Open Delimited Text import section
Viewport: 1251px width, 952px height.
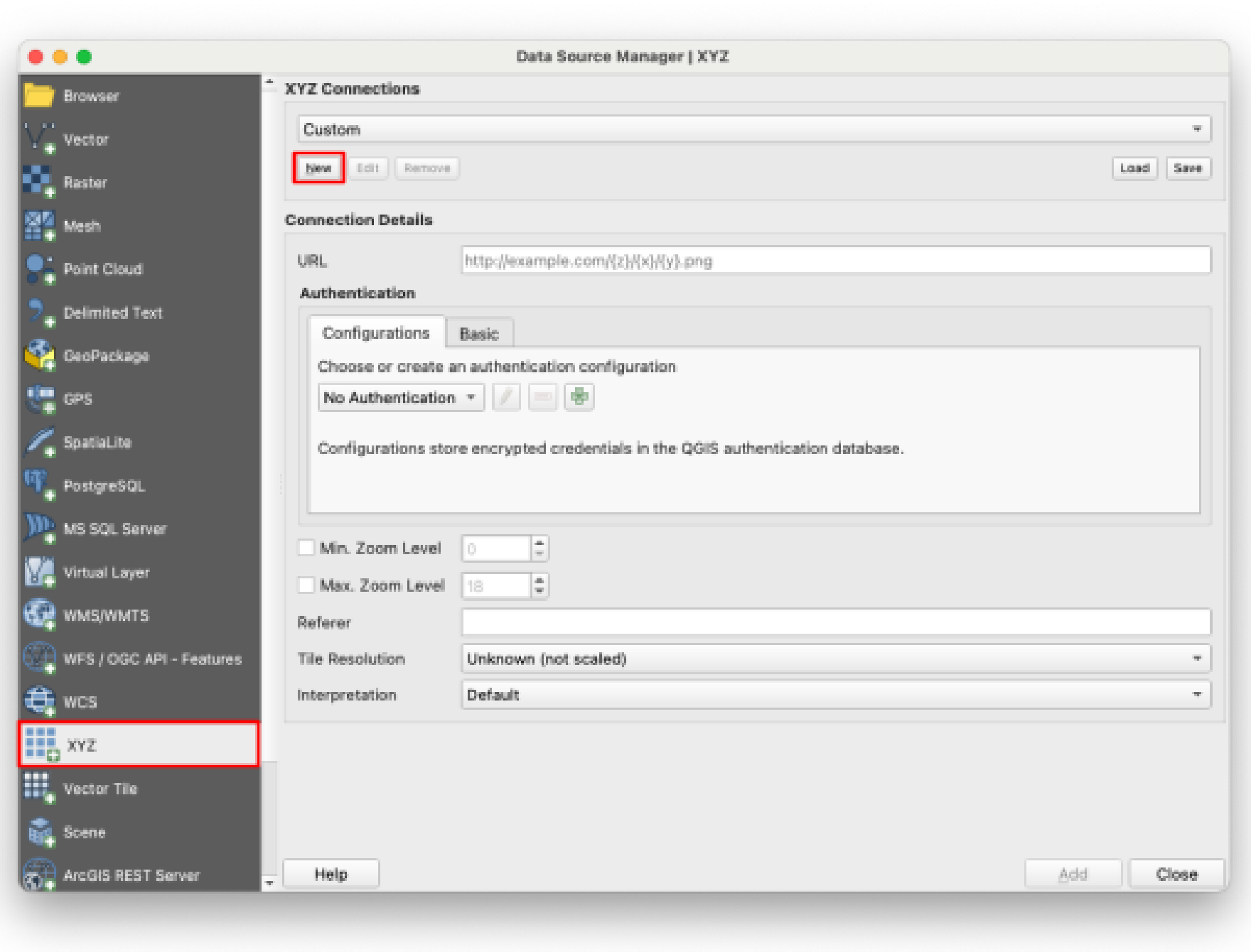(x=139, y=313)
